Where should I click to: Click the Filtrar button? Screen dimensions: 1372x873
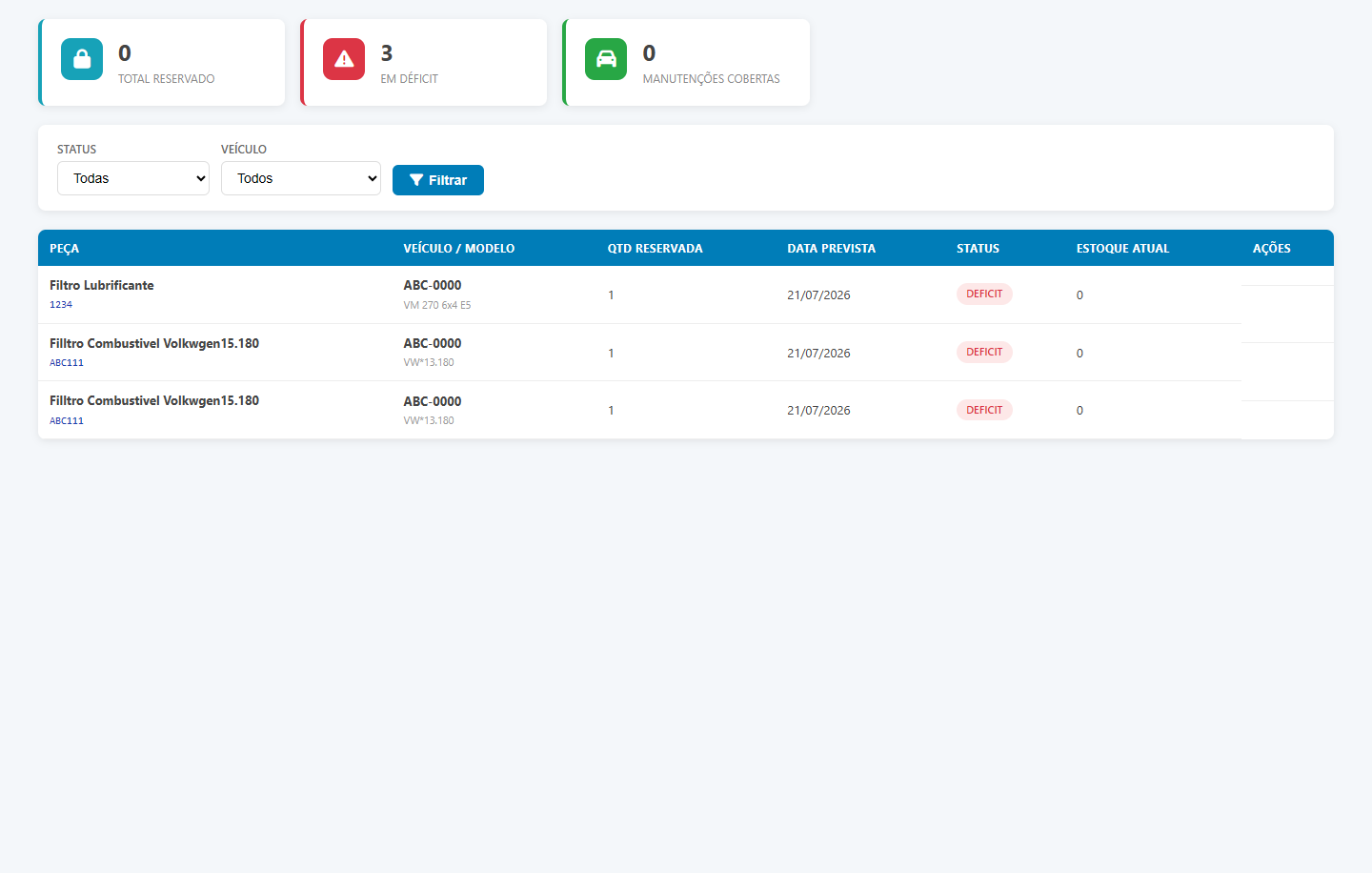438,180
